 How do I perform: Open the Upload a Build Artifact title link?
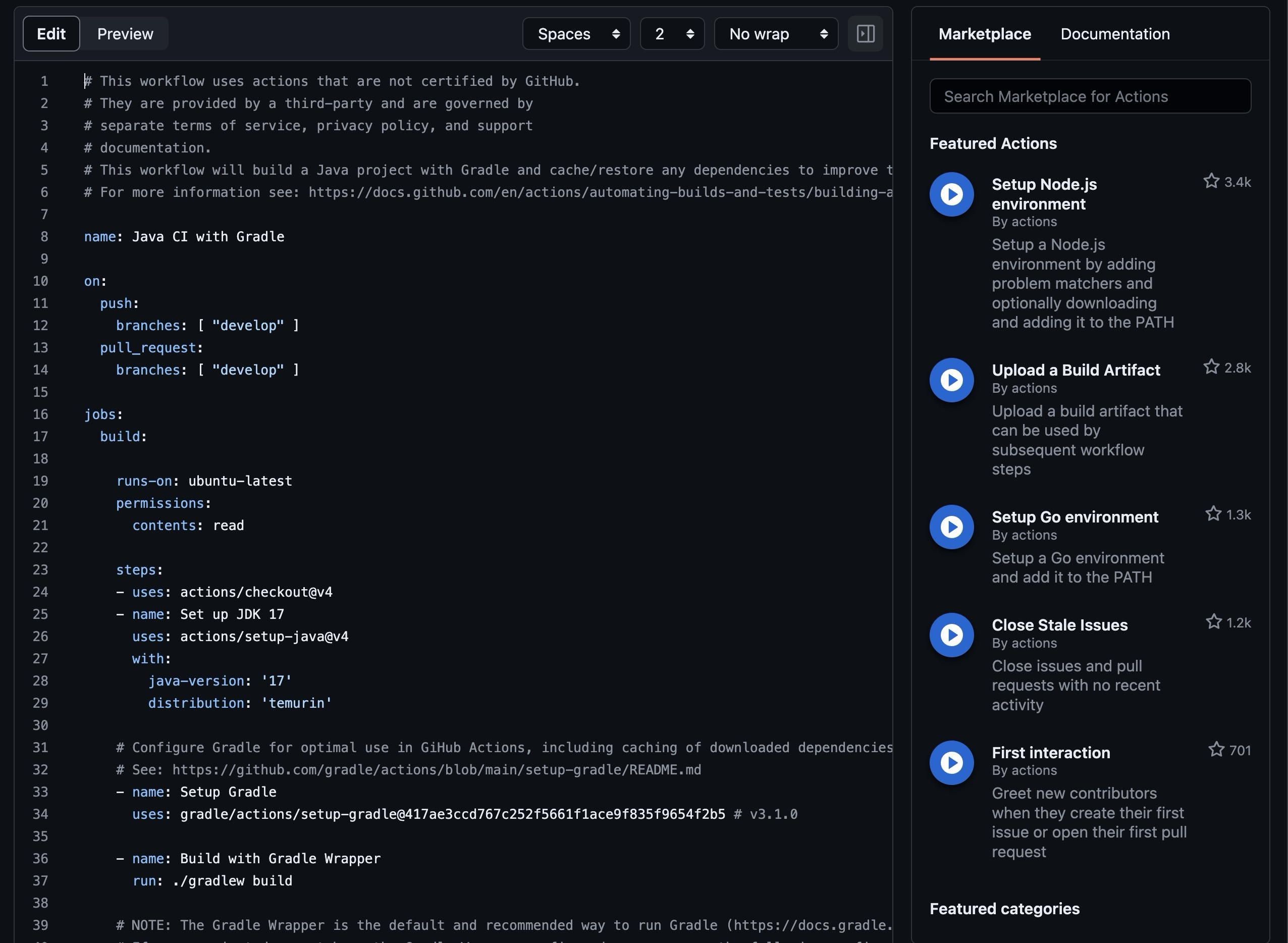click(x=1076, y=370)
